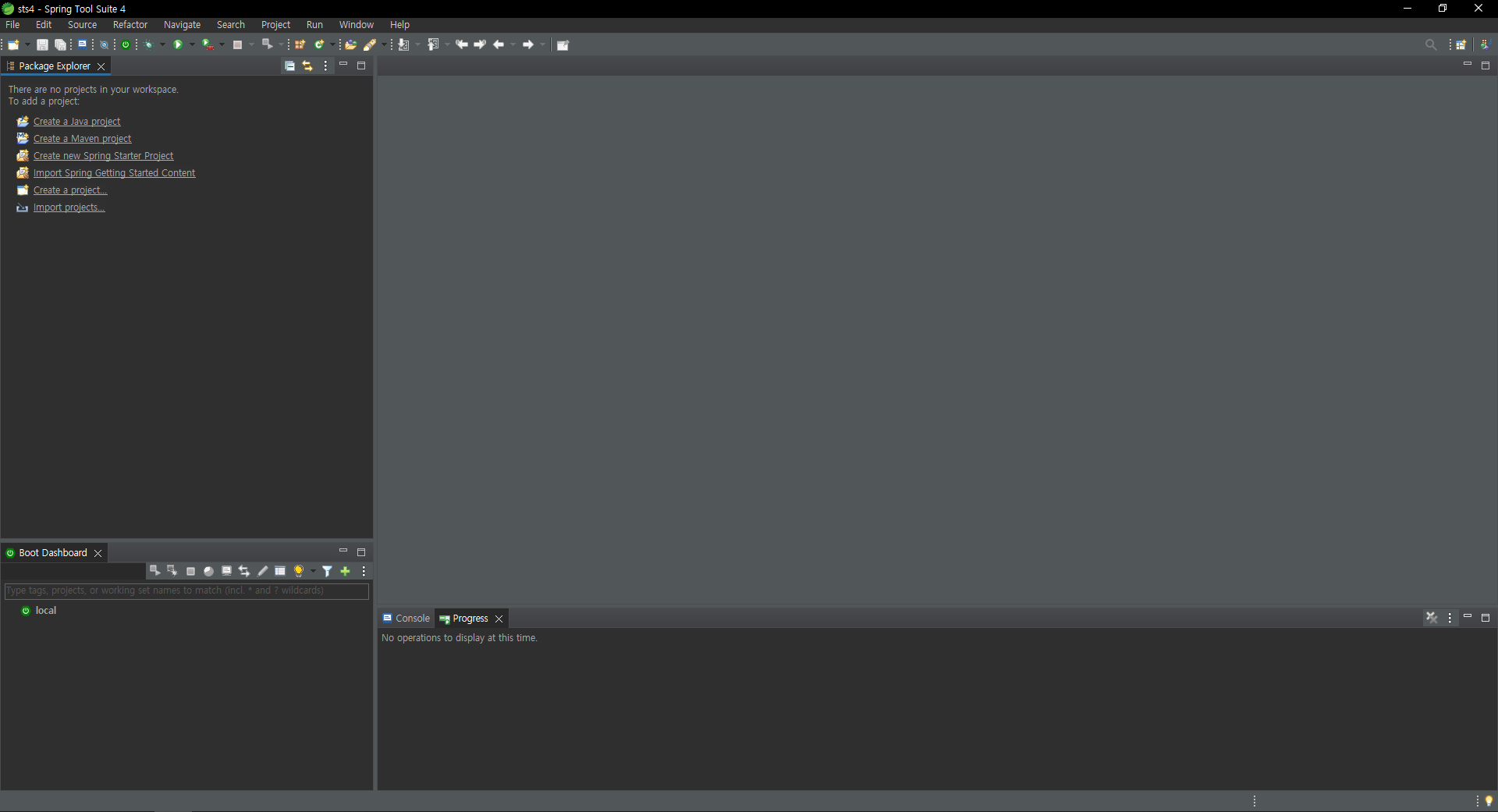Switch to the Console tab
The width and height of the screenshot is (1498, 812).
[406, 619]
